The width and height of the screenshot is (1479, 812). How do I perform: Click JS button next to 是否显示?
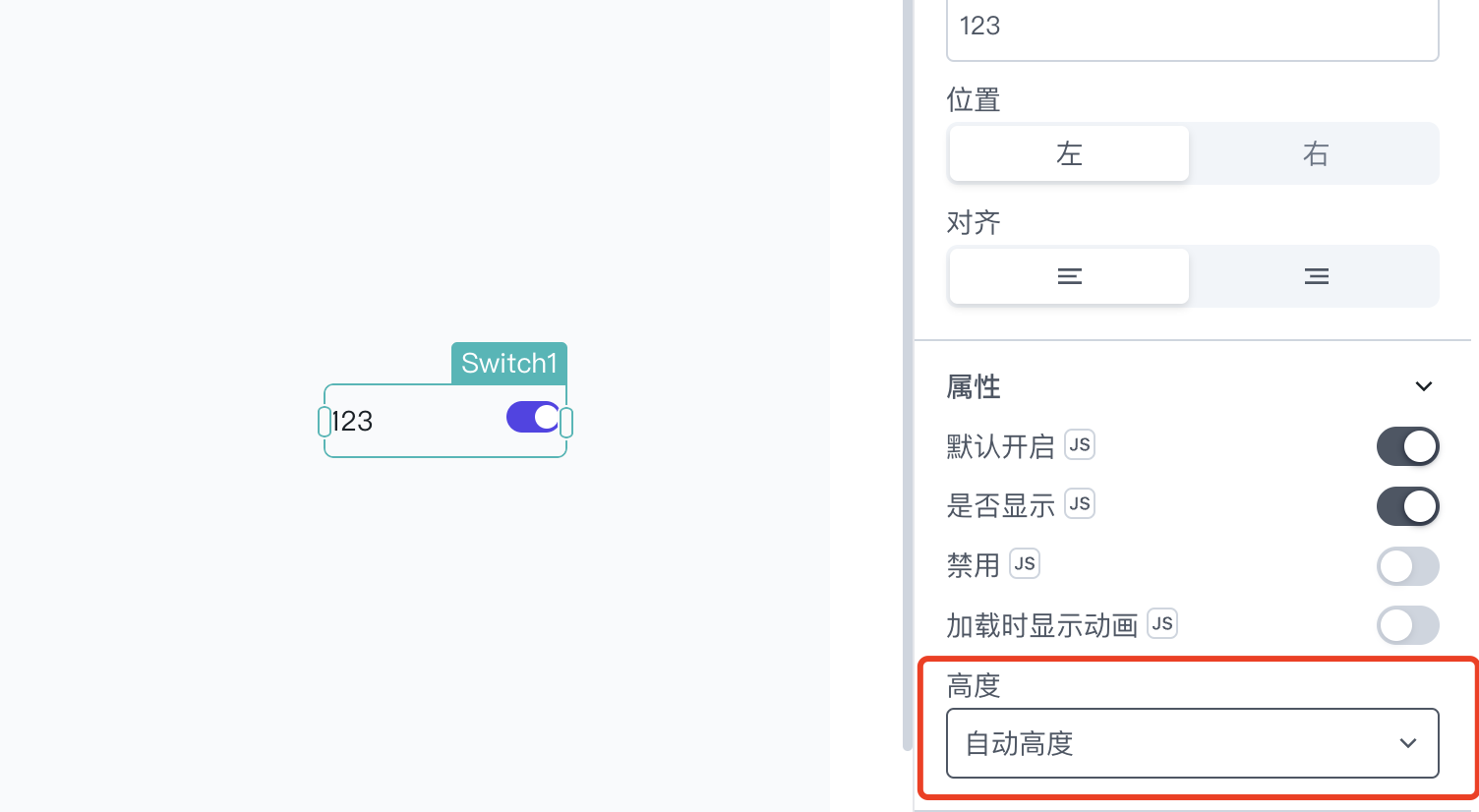[1080, 503]
